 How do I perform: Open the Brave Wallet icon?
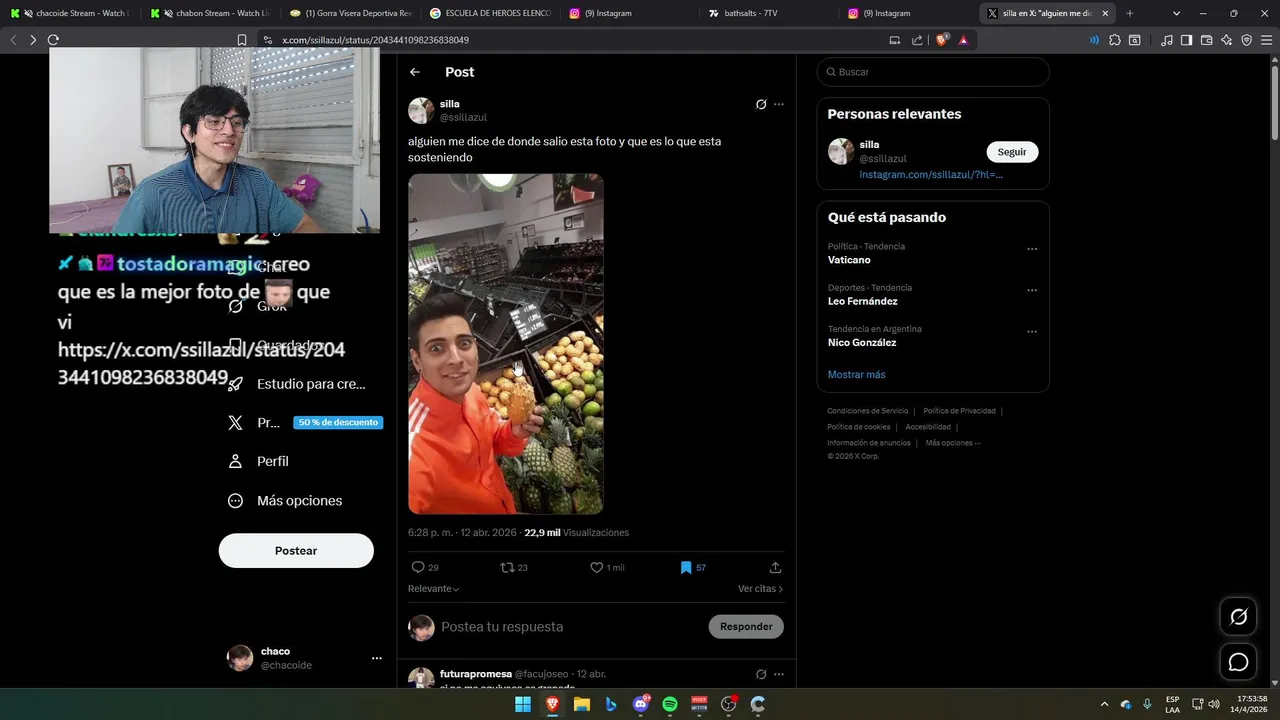[x=1206, y=40]
